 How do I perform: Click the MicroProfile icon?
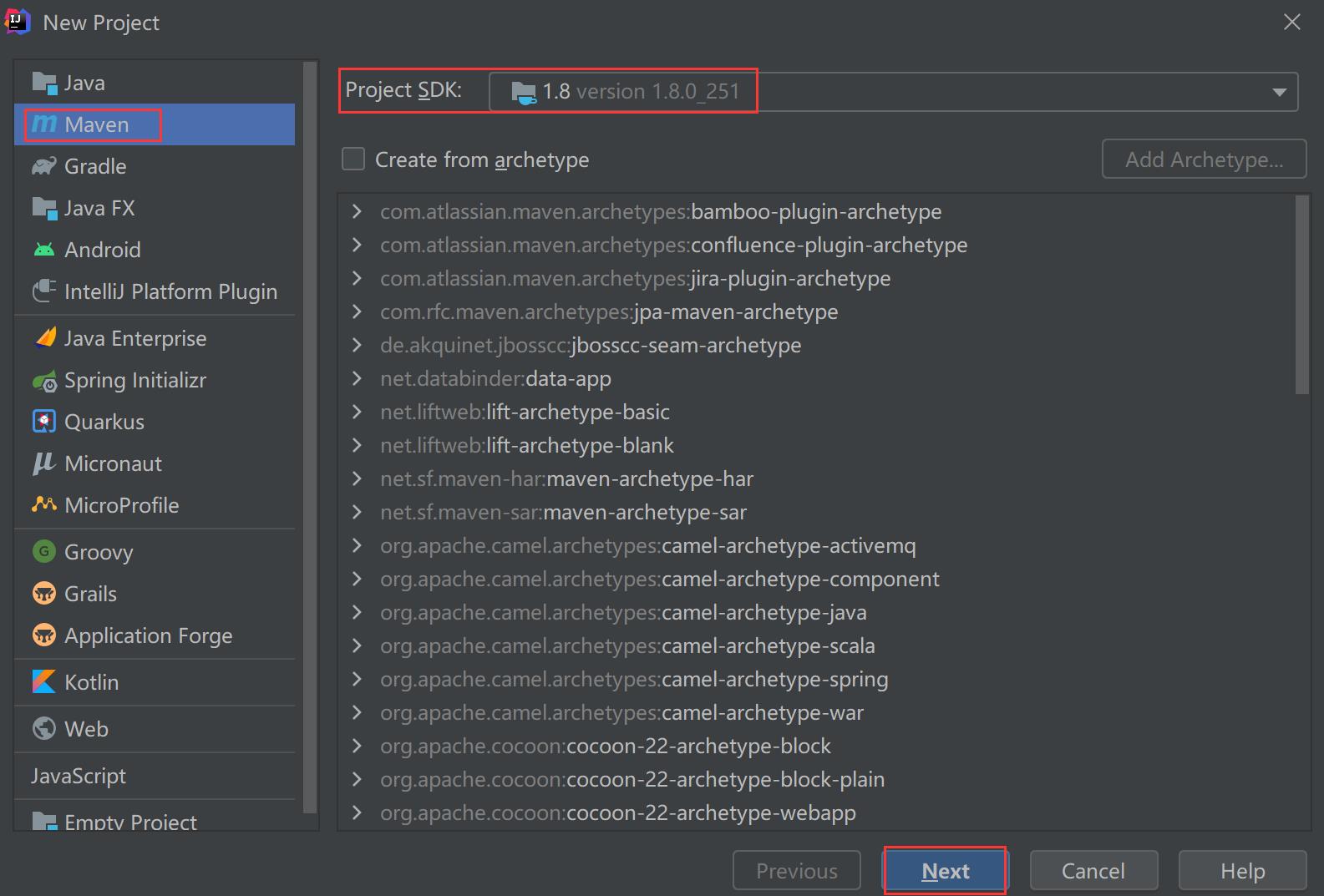coord(43,504)
